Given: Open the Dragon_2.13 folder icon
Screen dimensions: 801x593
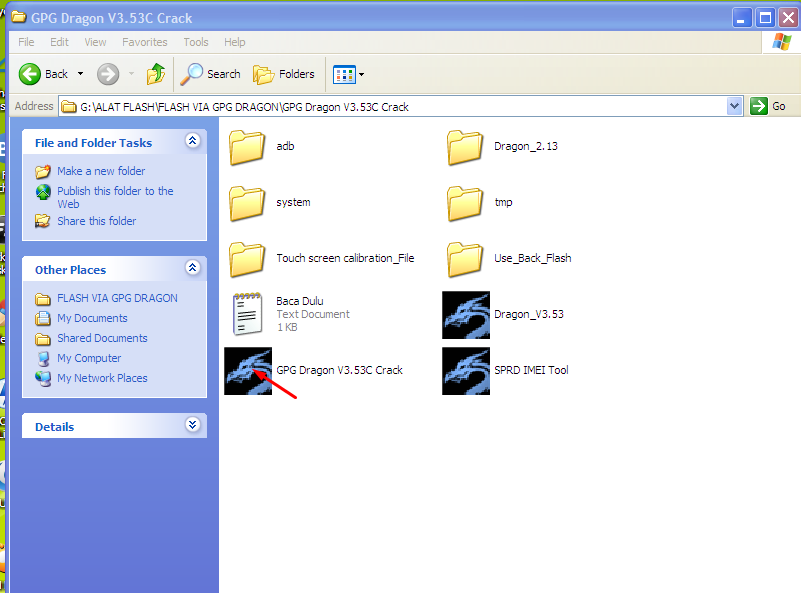Looking at the screenshot, I should (465, 147).
